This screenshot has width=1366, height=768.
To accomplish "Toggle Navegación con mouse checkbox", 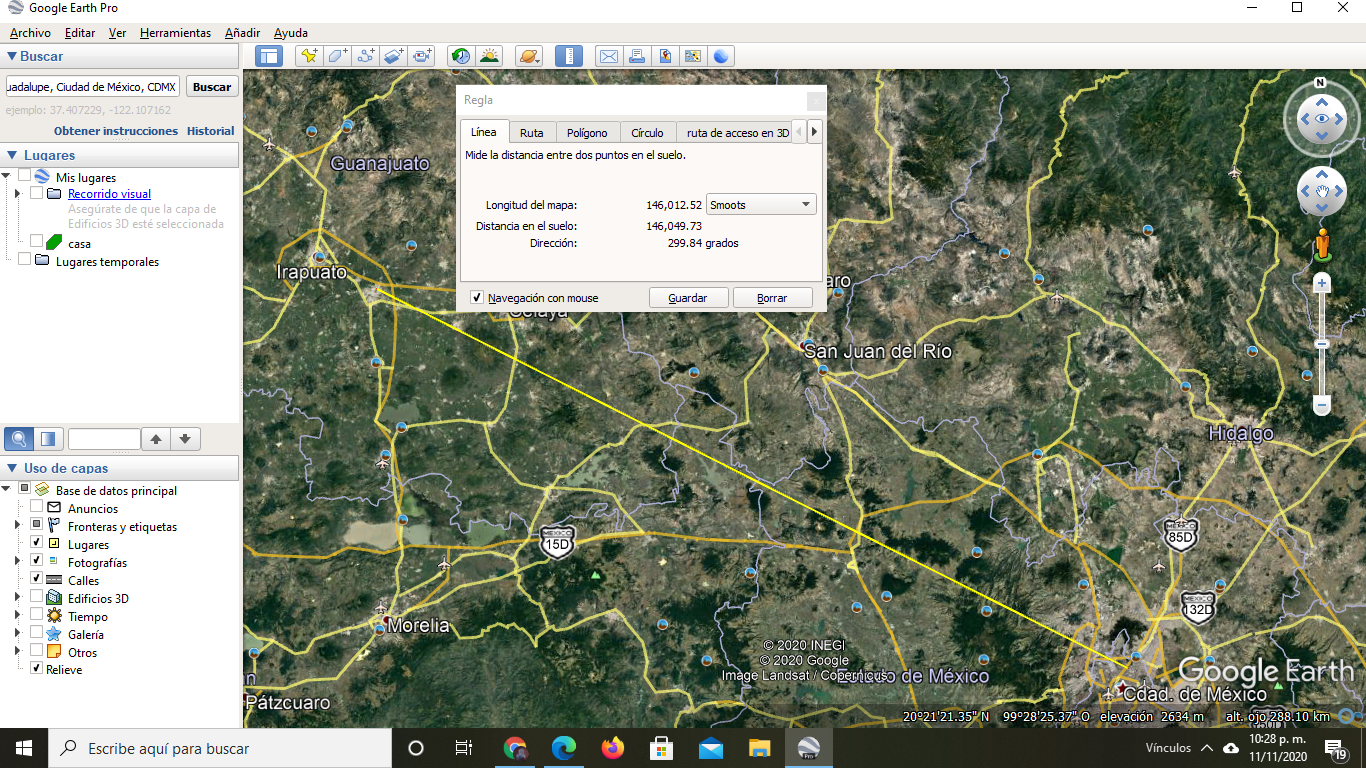I will tap(477, 298).
